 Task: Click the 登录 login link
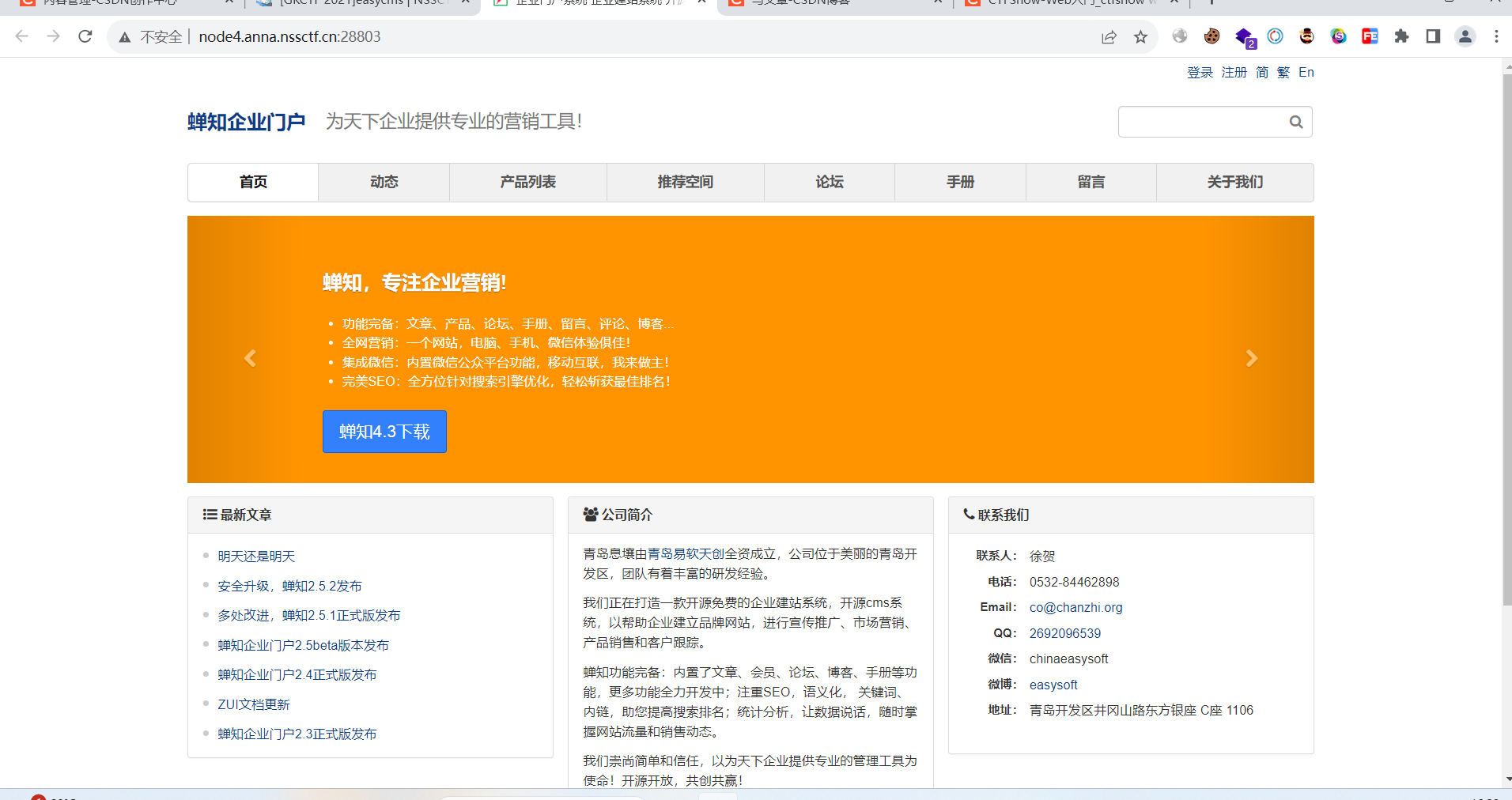pyautogui.click(x=1200, y=73)
